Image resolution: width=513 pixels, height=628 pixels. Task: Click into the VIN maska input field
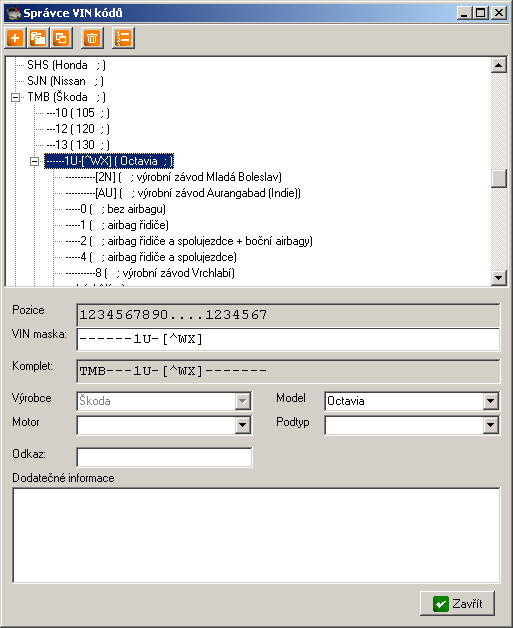(288, 339)
